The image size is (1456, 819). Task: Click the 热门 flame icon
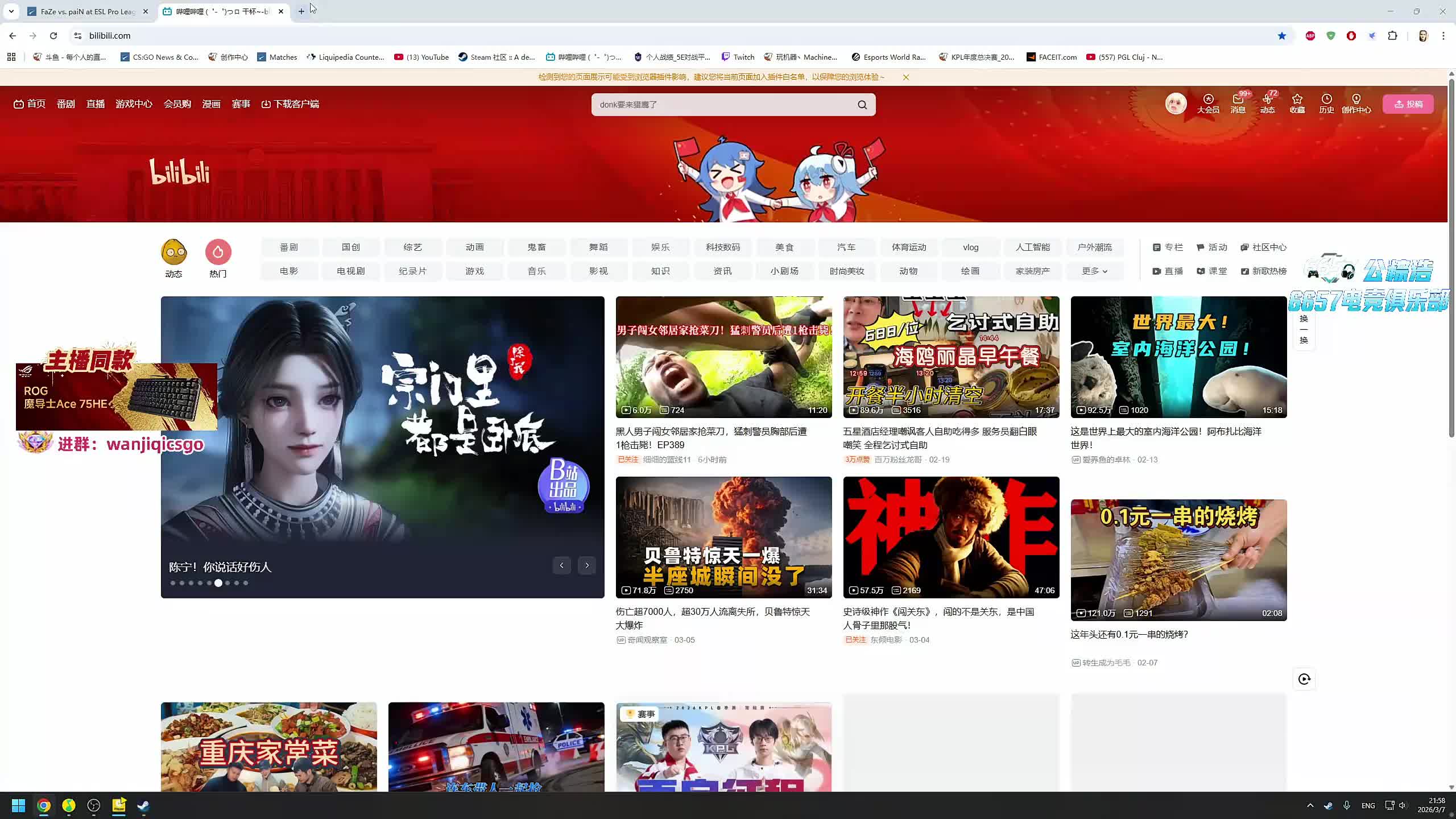coord(218,253)
